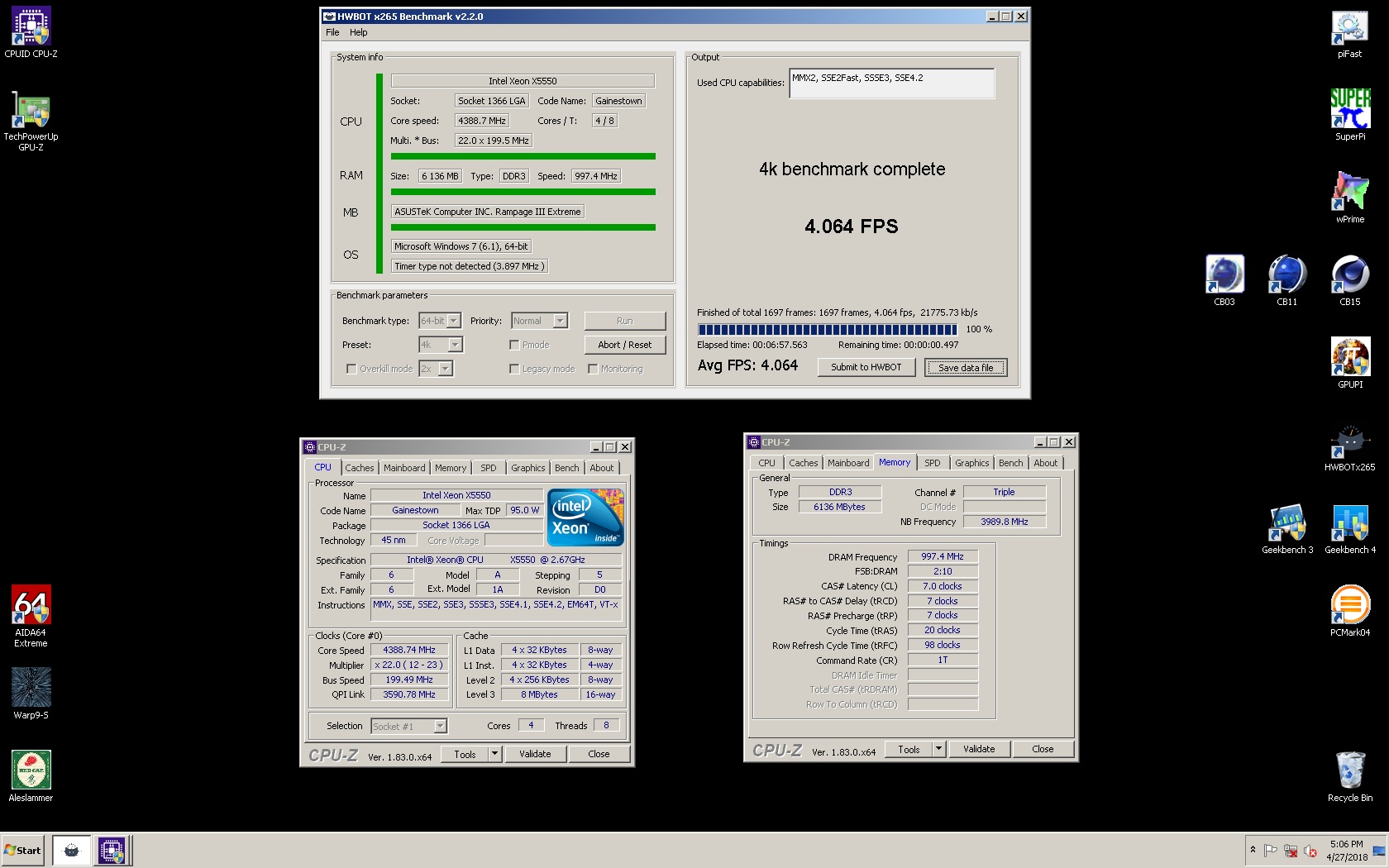Open the CB11 Cinebench shortcut
Screen dimensions: 1389x868
pos(1287,280)
